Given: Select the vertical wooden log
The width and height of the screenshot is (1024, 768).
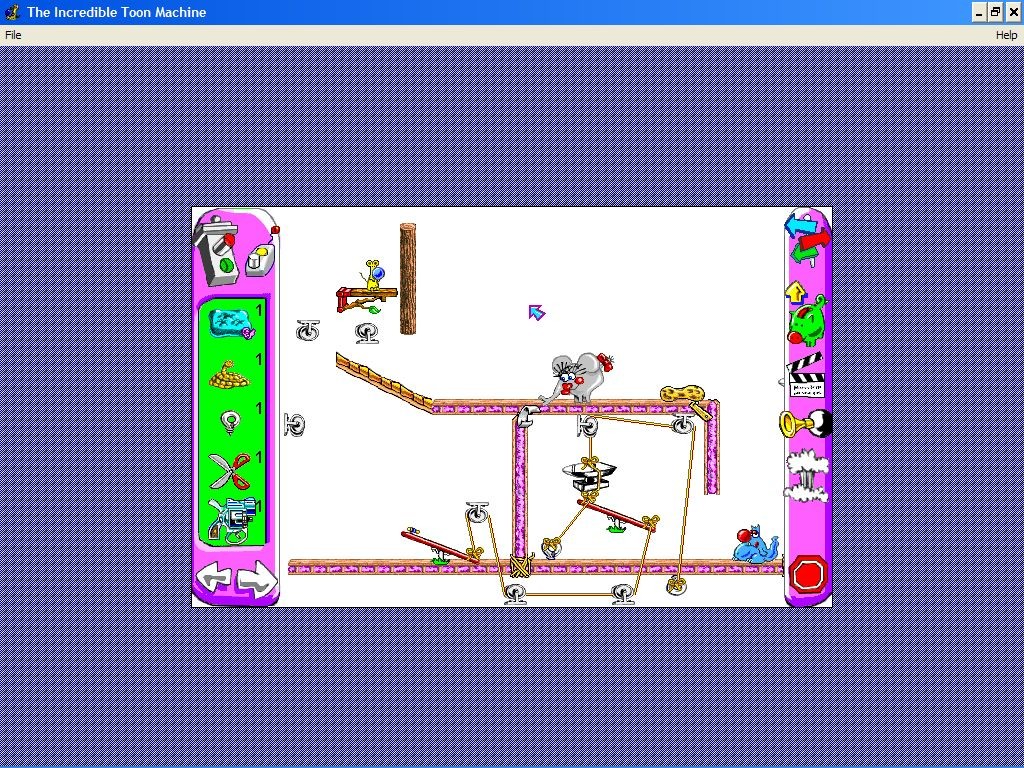Looking at the screenshot, I should coord(408,279).
